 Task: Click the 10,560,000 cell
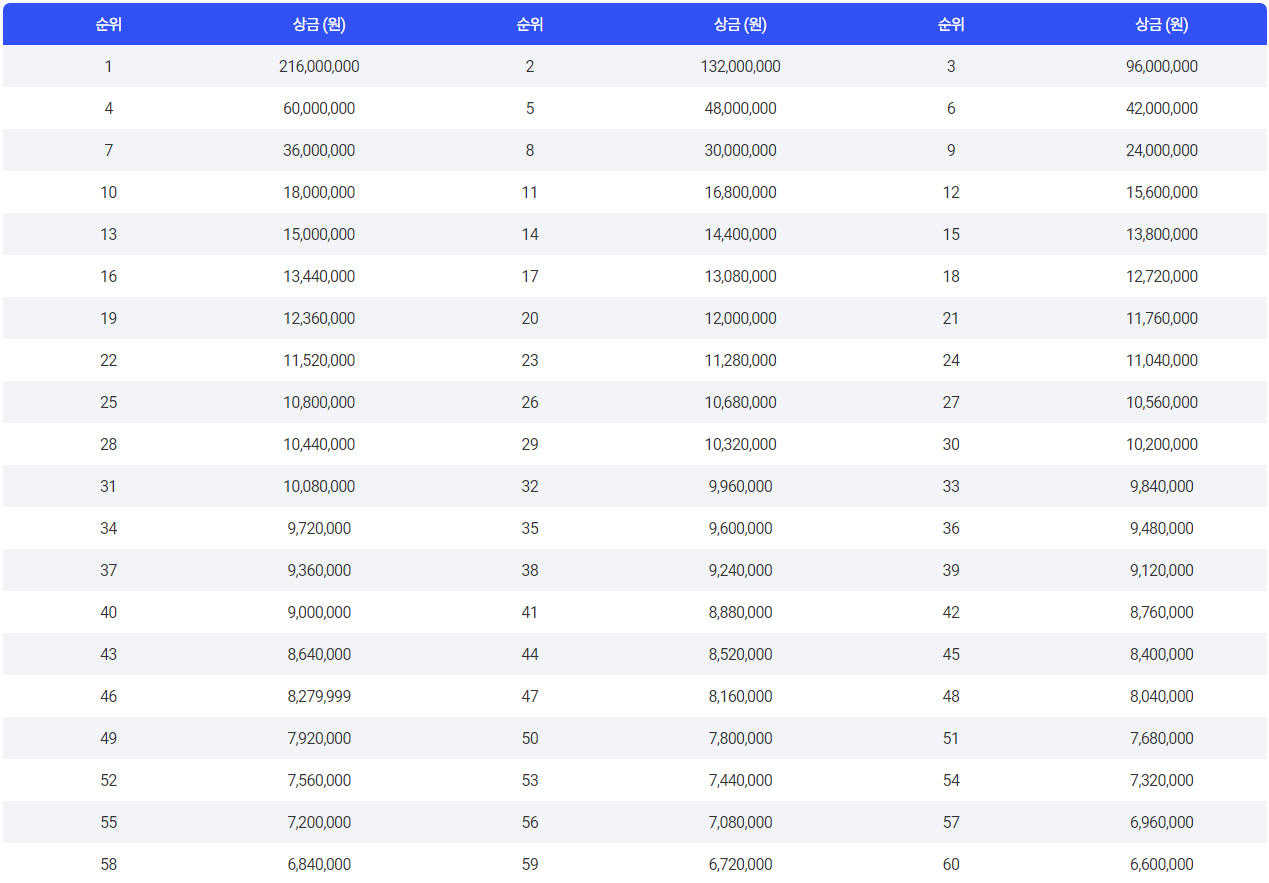1161,402
